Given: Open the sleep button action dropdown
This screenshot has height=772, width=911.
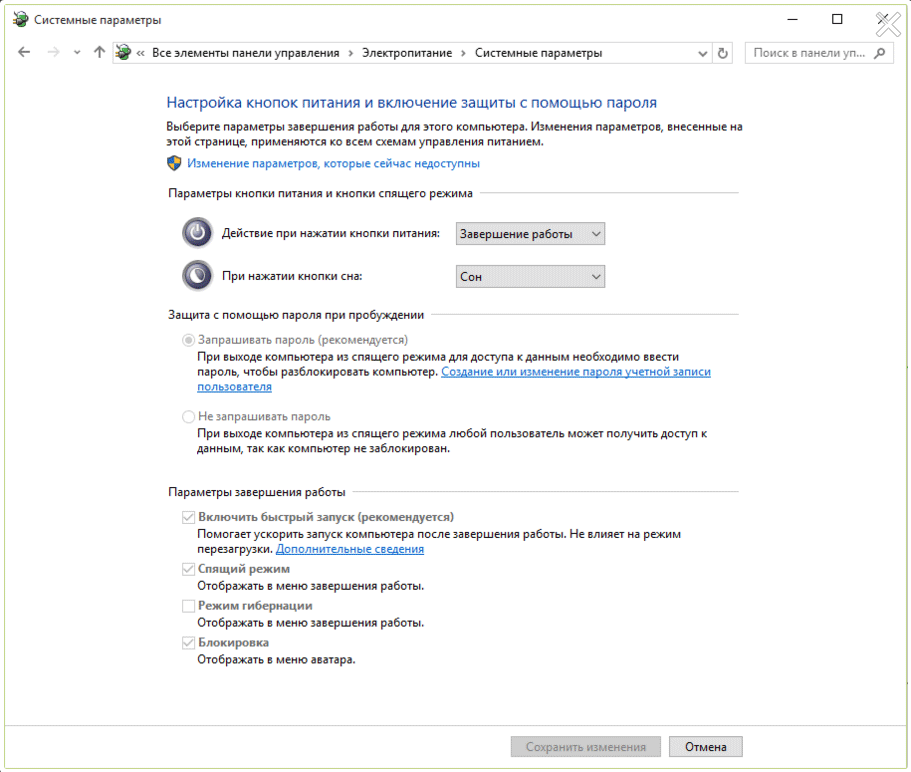Looking at the screenshot, I should 530,277.
